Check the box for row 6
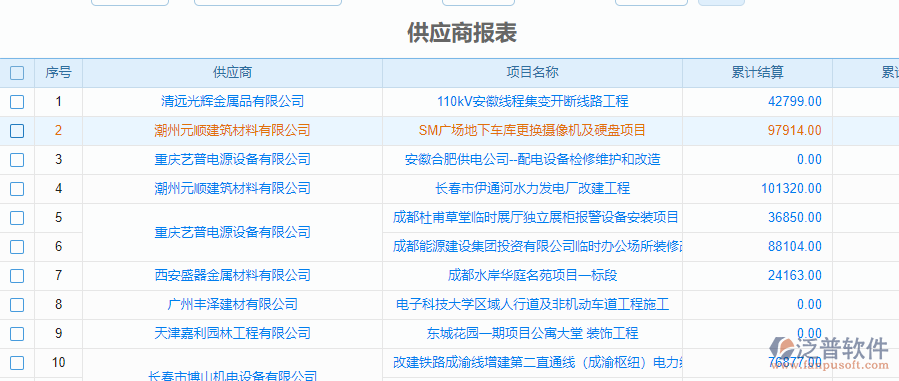 click(17, 247)
